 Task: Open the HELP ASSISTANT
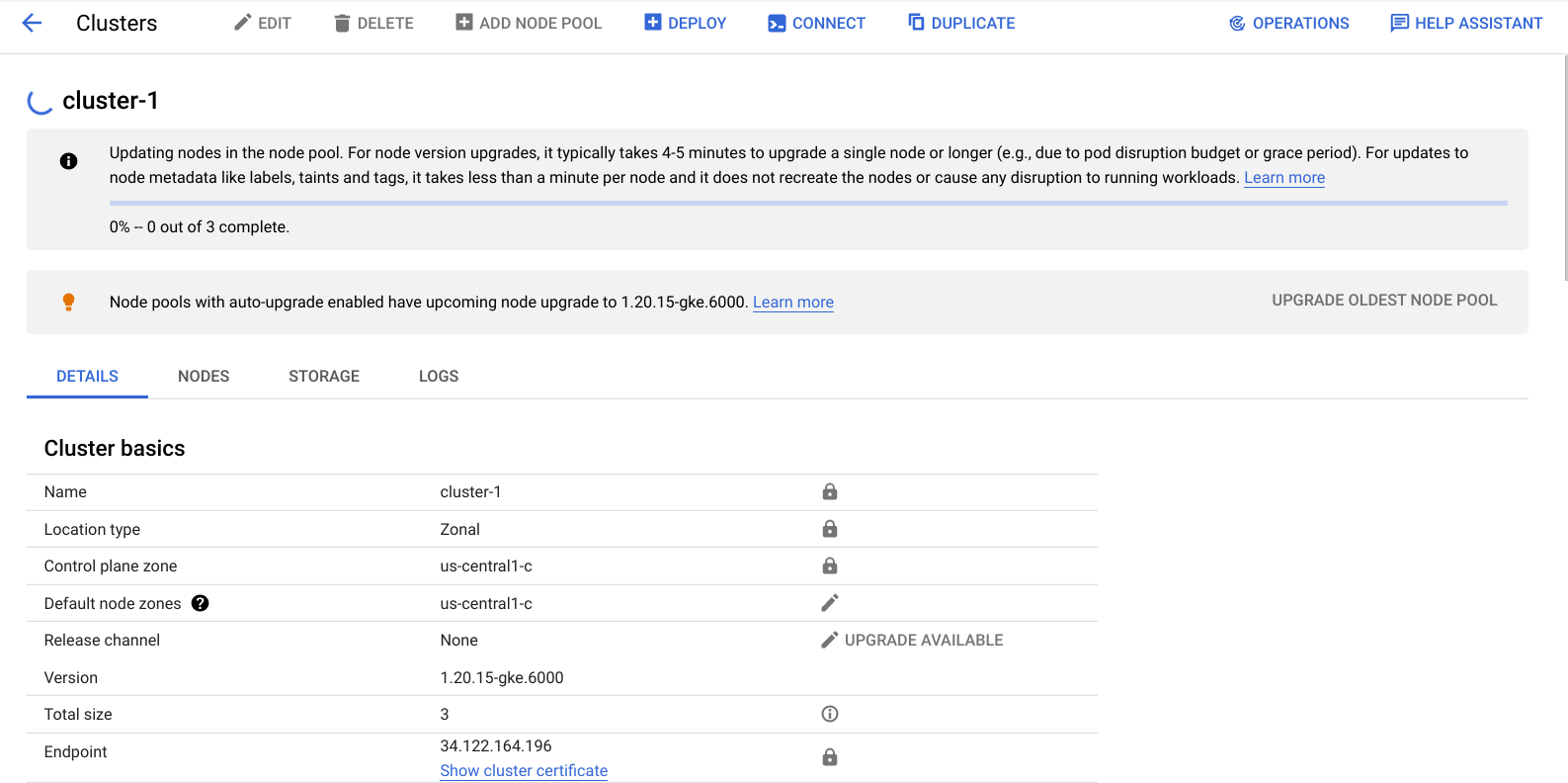pyautogui.click(x=1466, y=23)
